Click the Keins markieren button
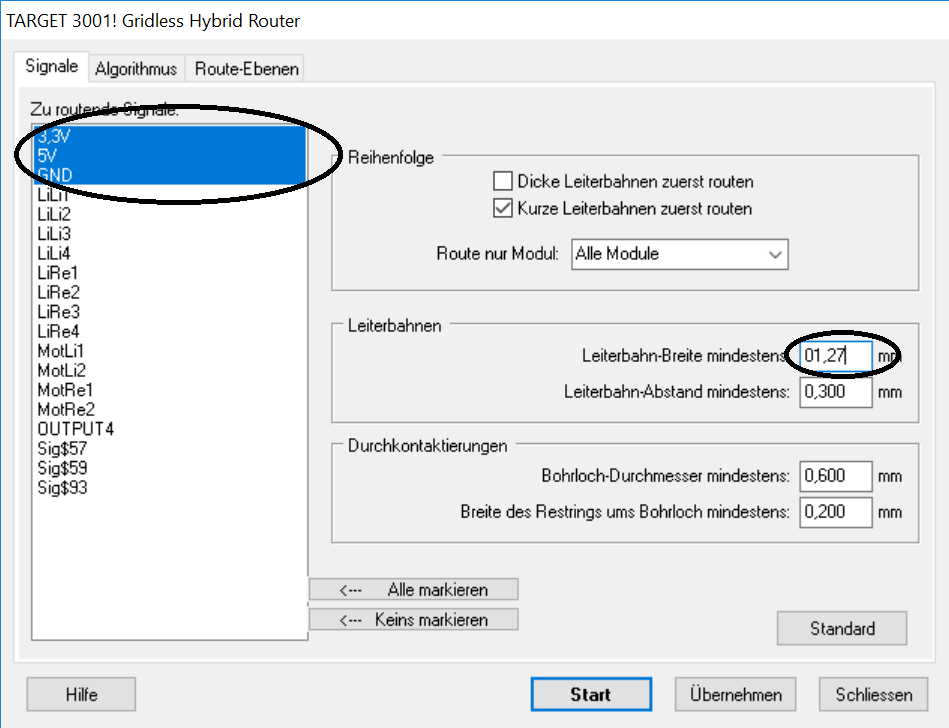949x728 pixels. (x=414, y=620)
